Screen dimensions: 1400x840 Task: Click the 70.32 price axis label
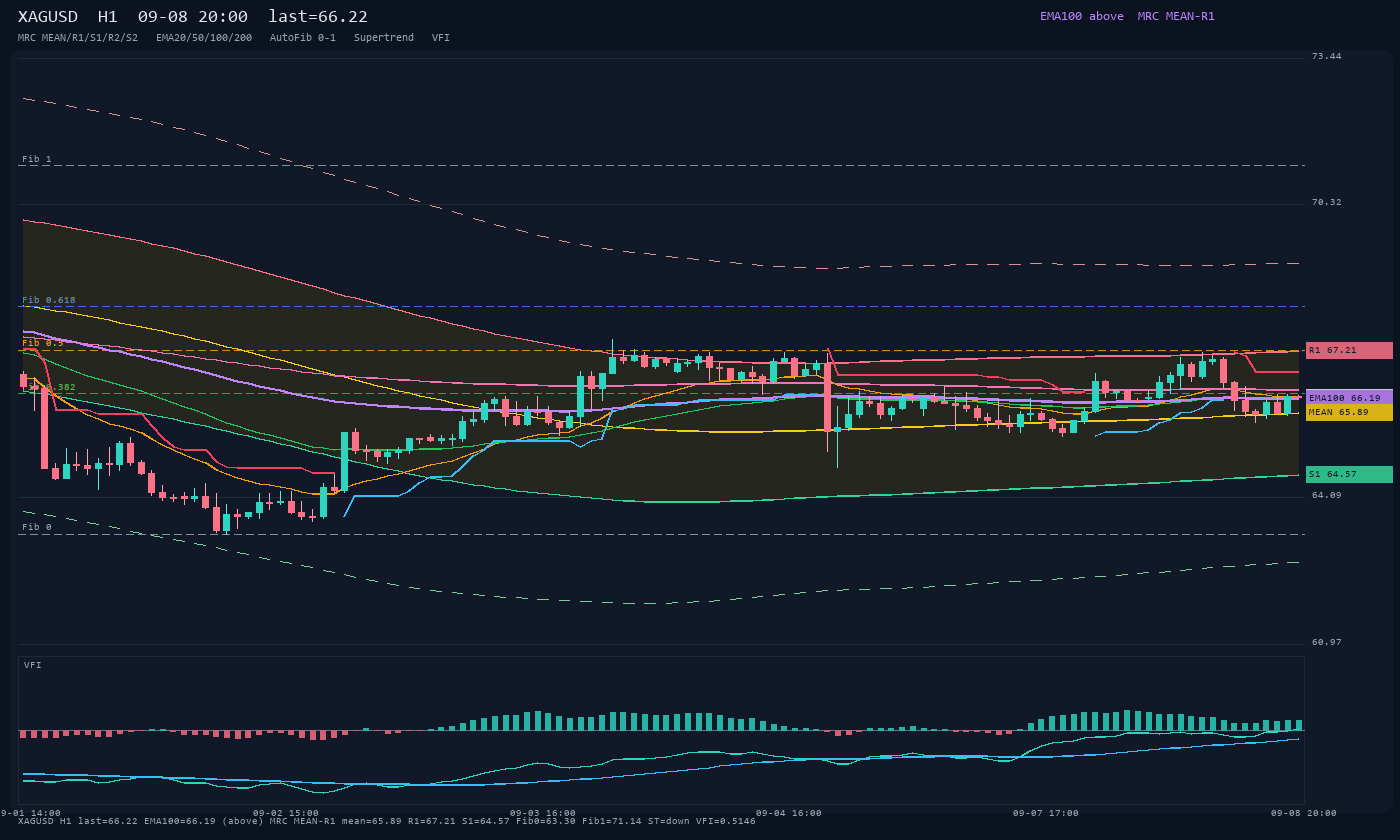click(x=1327, y=202)
